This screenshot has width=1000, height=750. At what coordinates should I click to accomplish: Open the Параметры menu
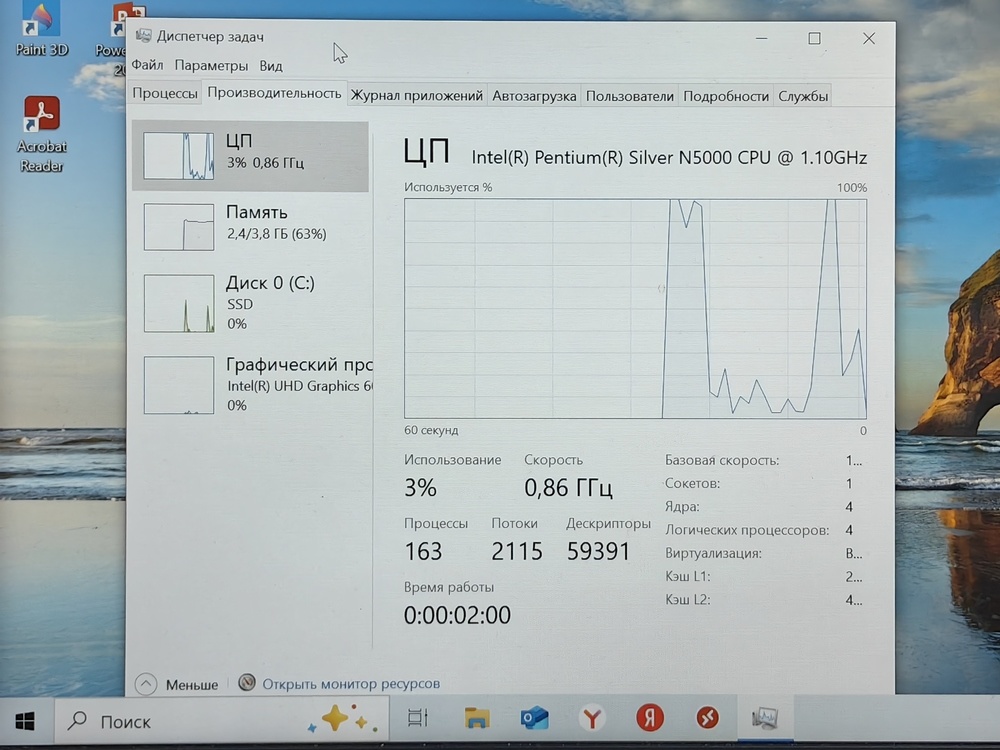pyautogui.click(x=211, y=66)
